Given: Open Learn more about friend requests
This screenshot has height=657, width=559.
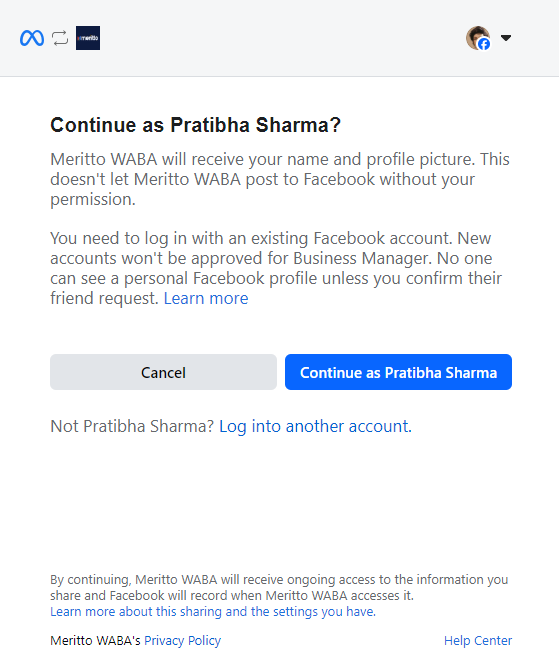Looking at the screenshot, I should point(206,298).
